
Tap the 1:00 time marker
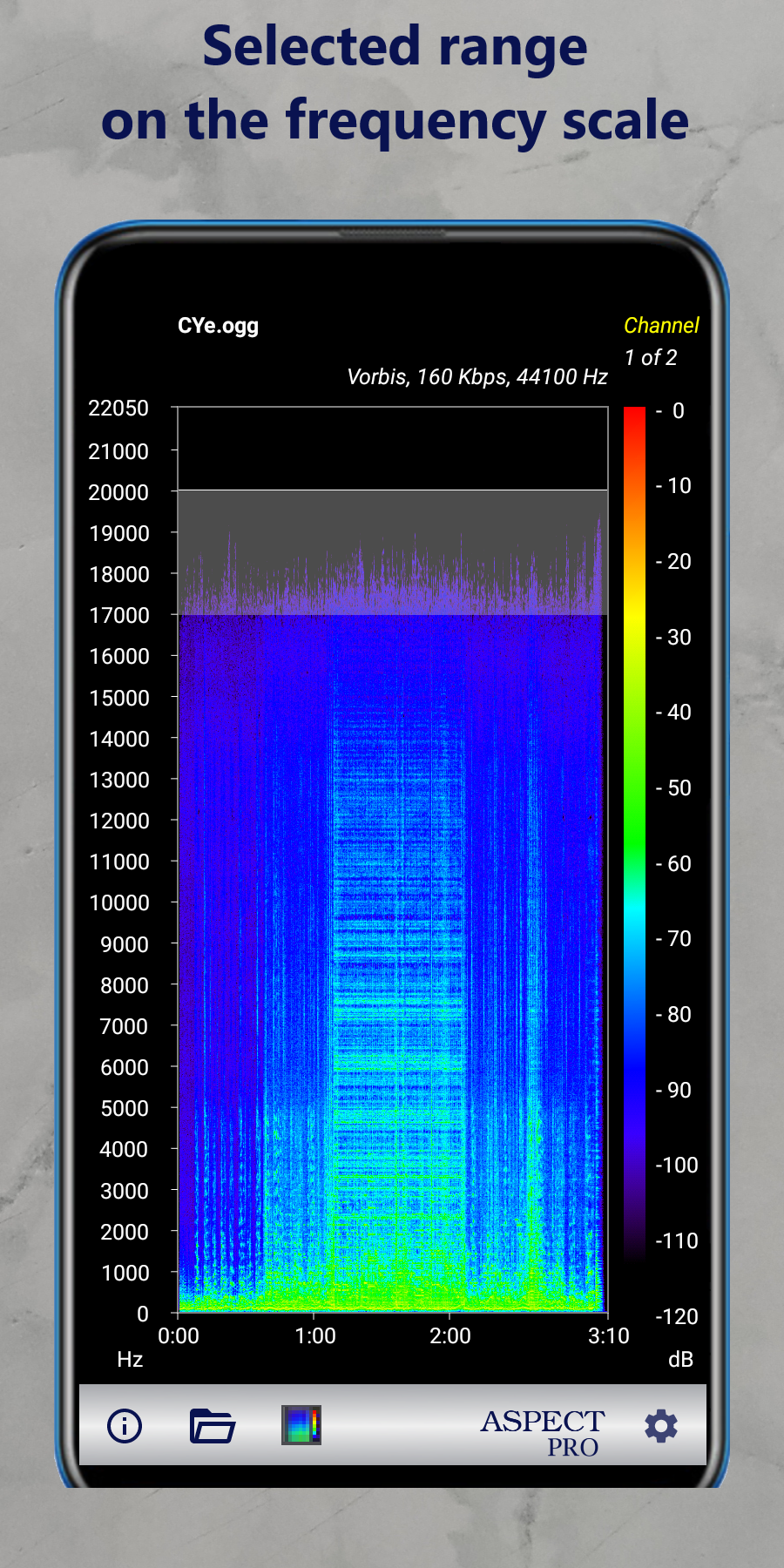point(314,1336)
